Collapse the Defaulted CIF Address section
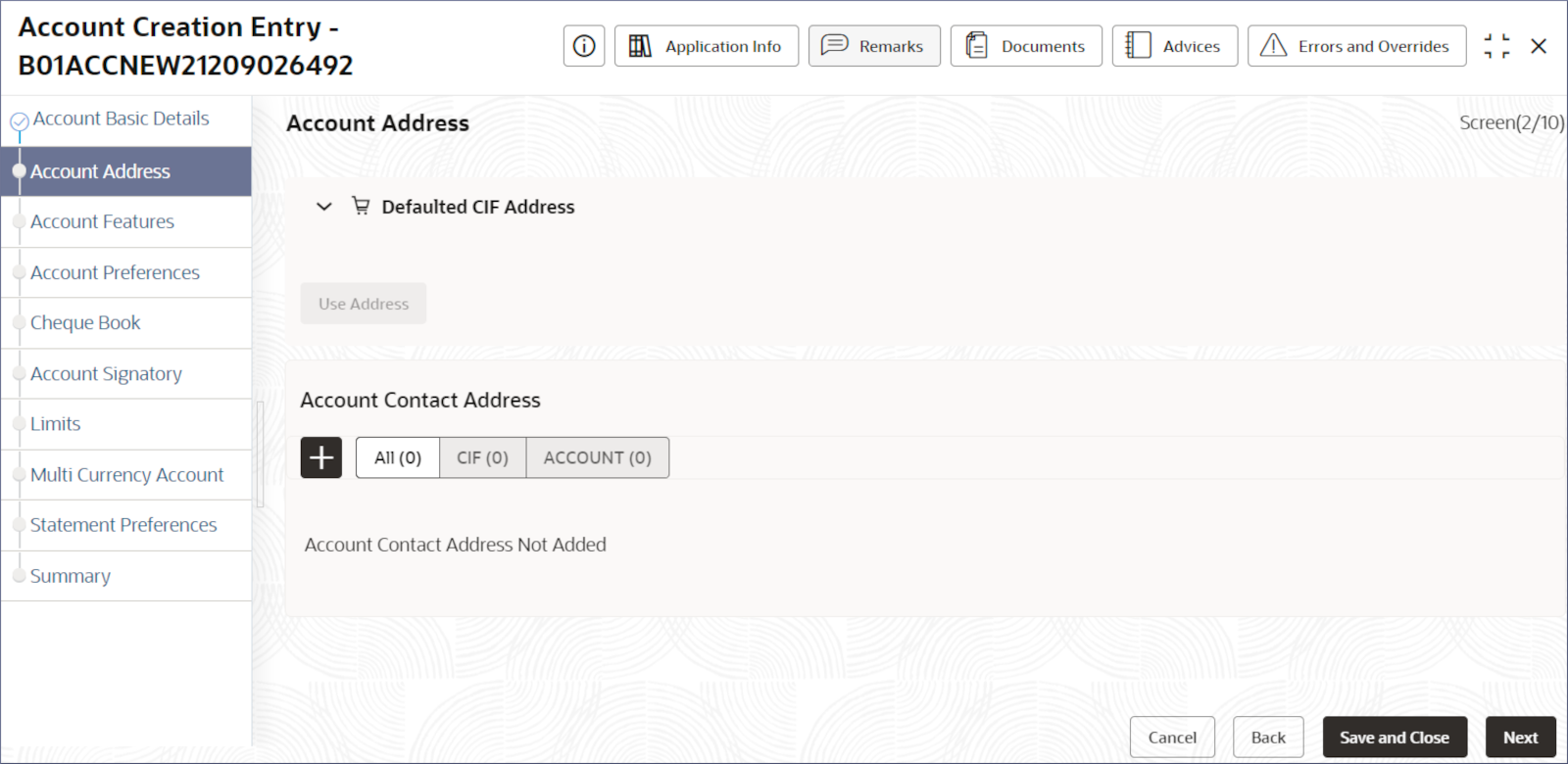The width and height of the screenshot is (1568, 764). (324, 207)
